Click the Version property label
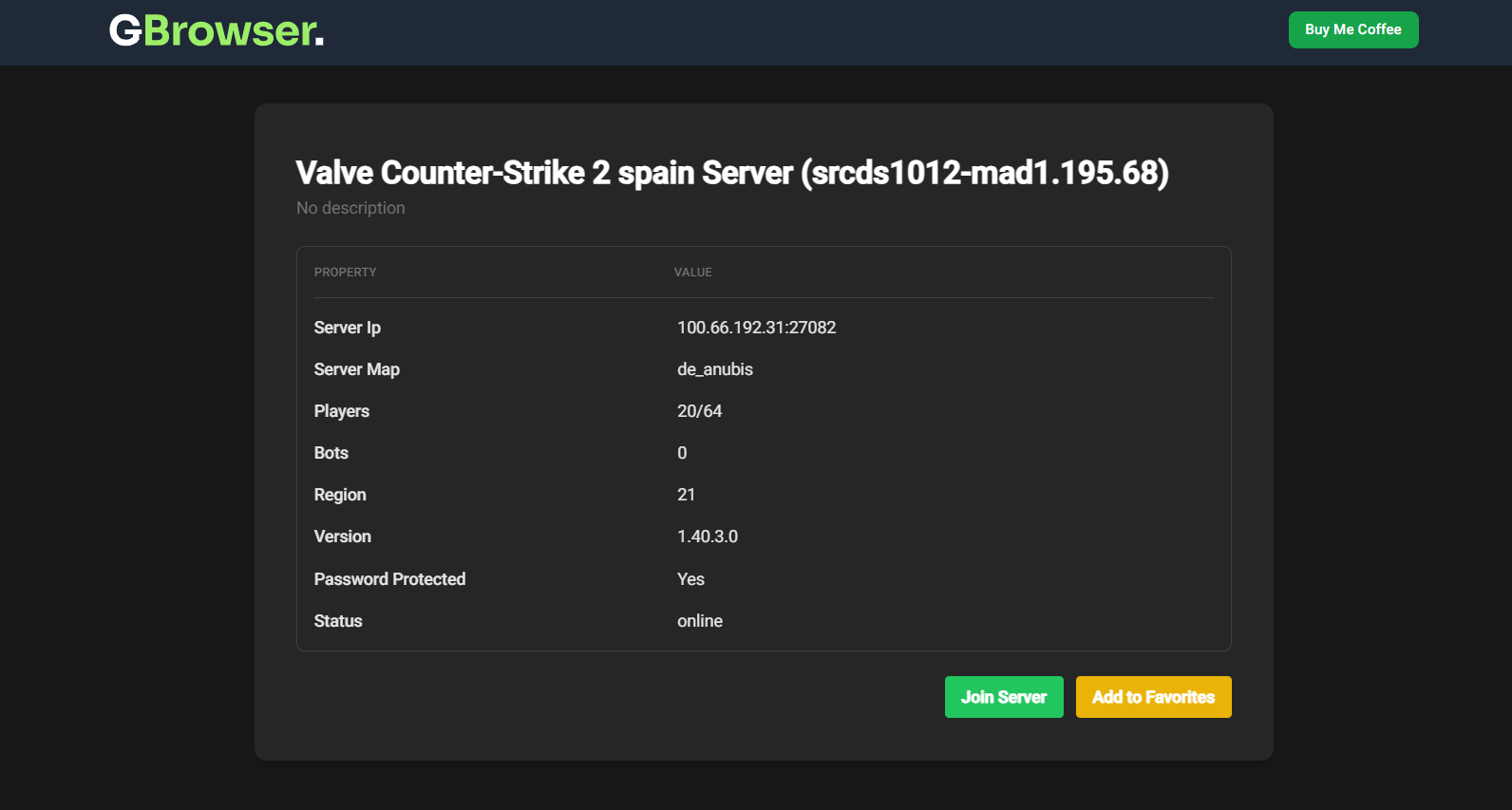This screenshot has height=810, width=1512. coord(343,537)
